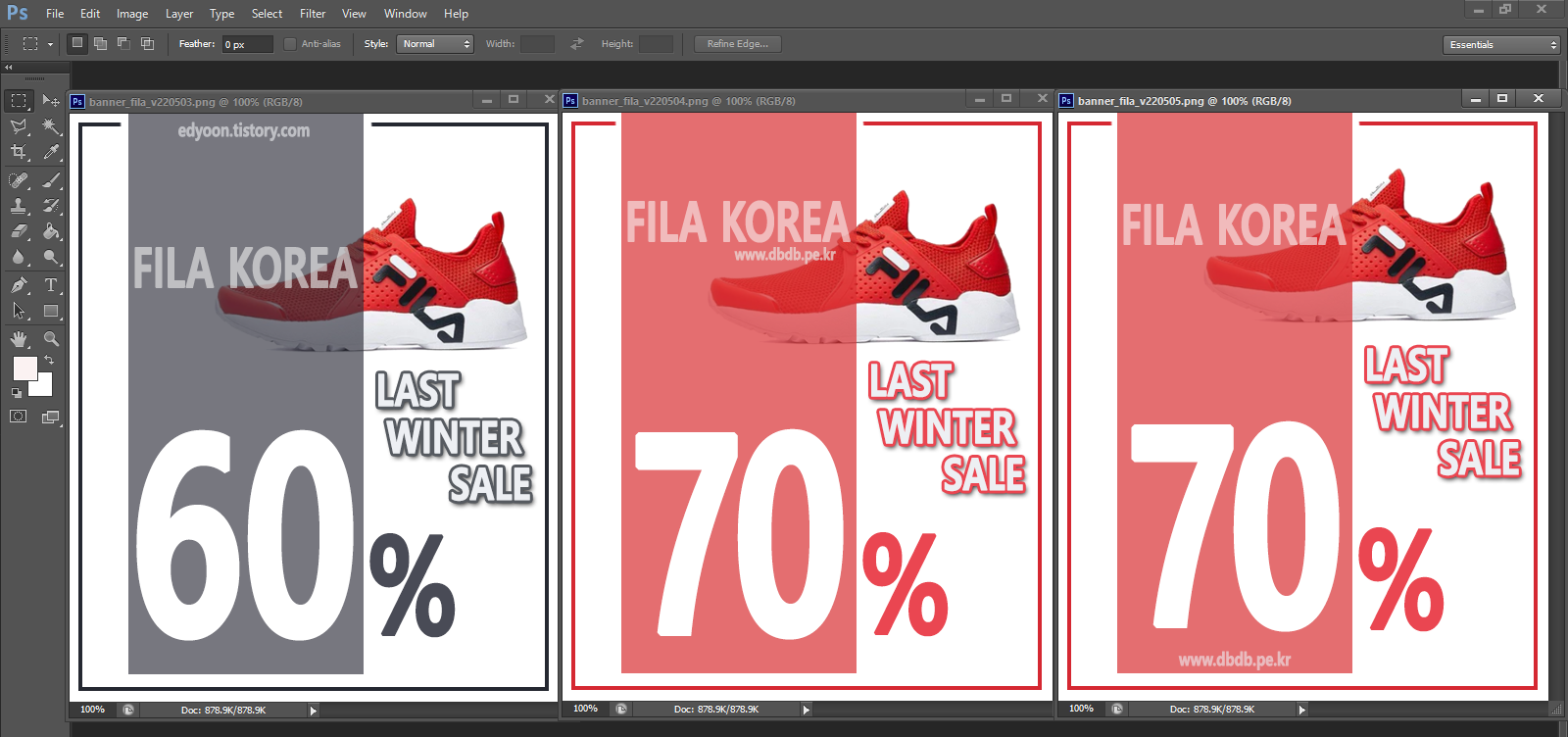Collapse the tools panel double-arrow
Viewport: 1568px width, 737px height.
(9, 68)
